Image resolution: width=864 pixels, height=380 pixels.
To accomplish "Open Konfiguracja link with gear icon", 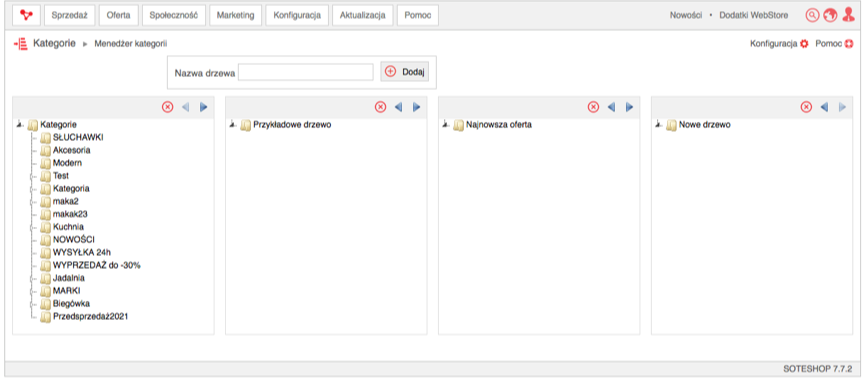I will (779, 44).
